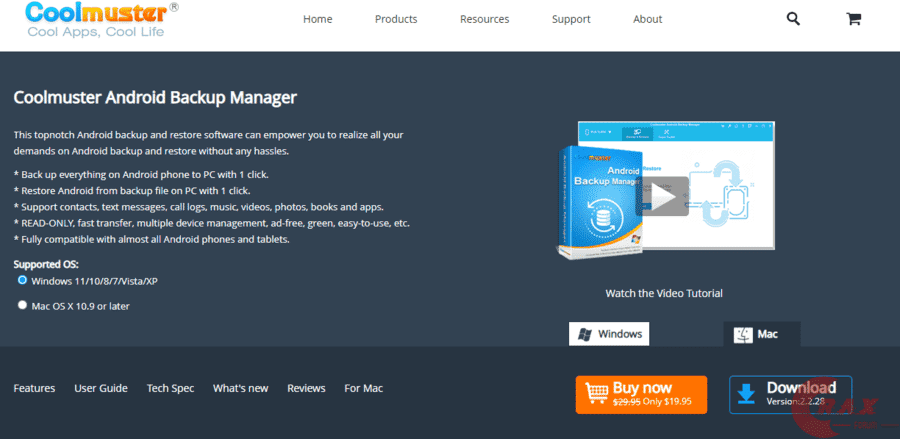Click the shopping cart icon on Buy now

coord(597,394)
